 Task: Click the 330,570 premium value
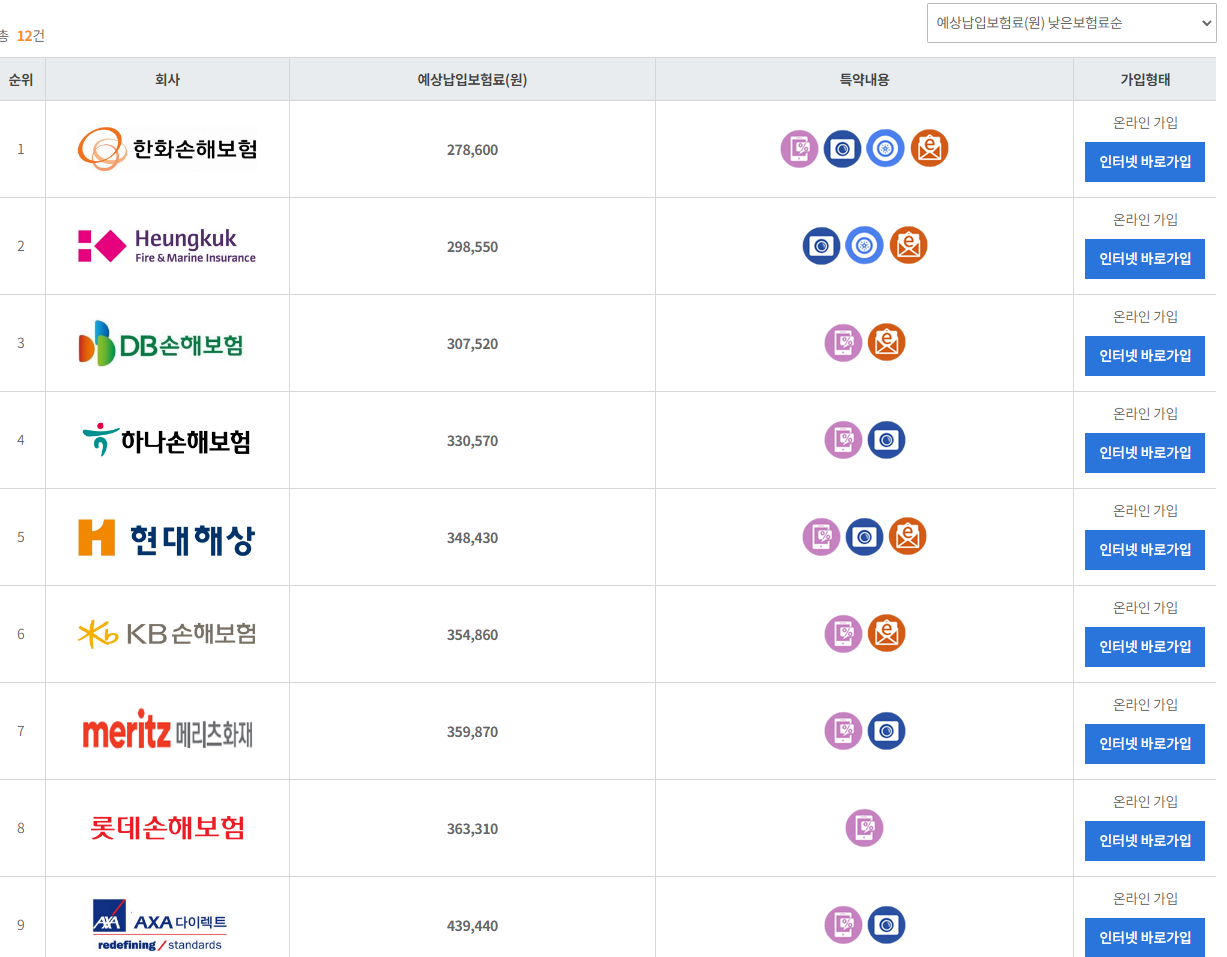pyautogui.click(x=472, y=441)
